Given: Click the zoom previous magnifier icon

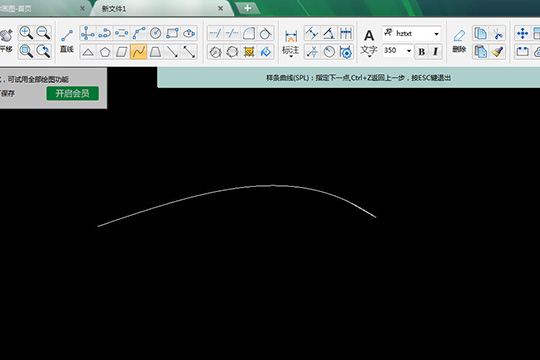Looking at the screenshot, I should 43,51.
